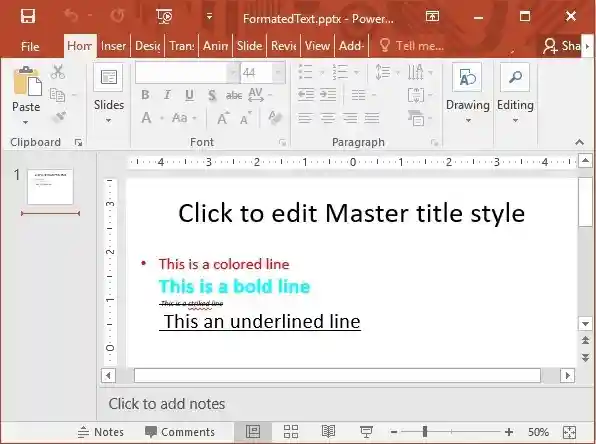Viewport: 596px width, 444px height.
Task: Switch to Reading View
Action: tap(328, 432)
